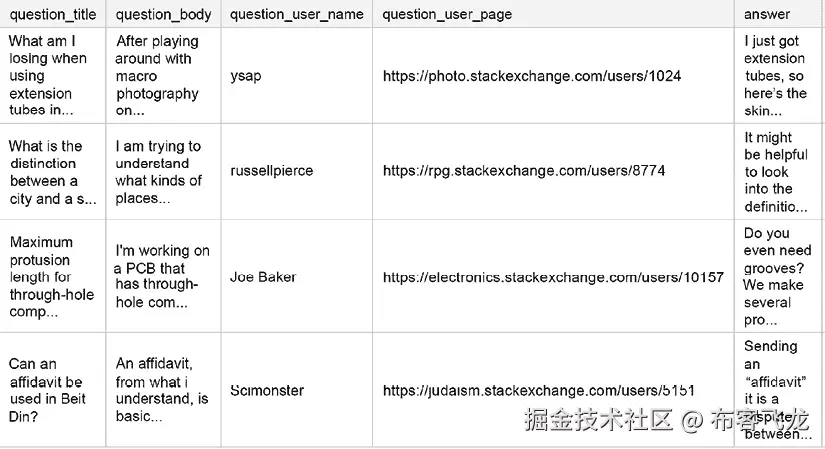Open the electronics.stackexchange.com users/10157 link

(553, 277)
